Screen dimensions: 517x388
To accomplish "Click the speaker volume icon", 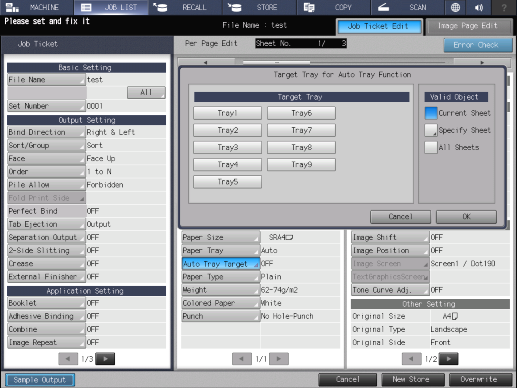I will tap(479, 7).
